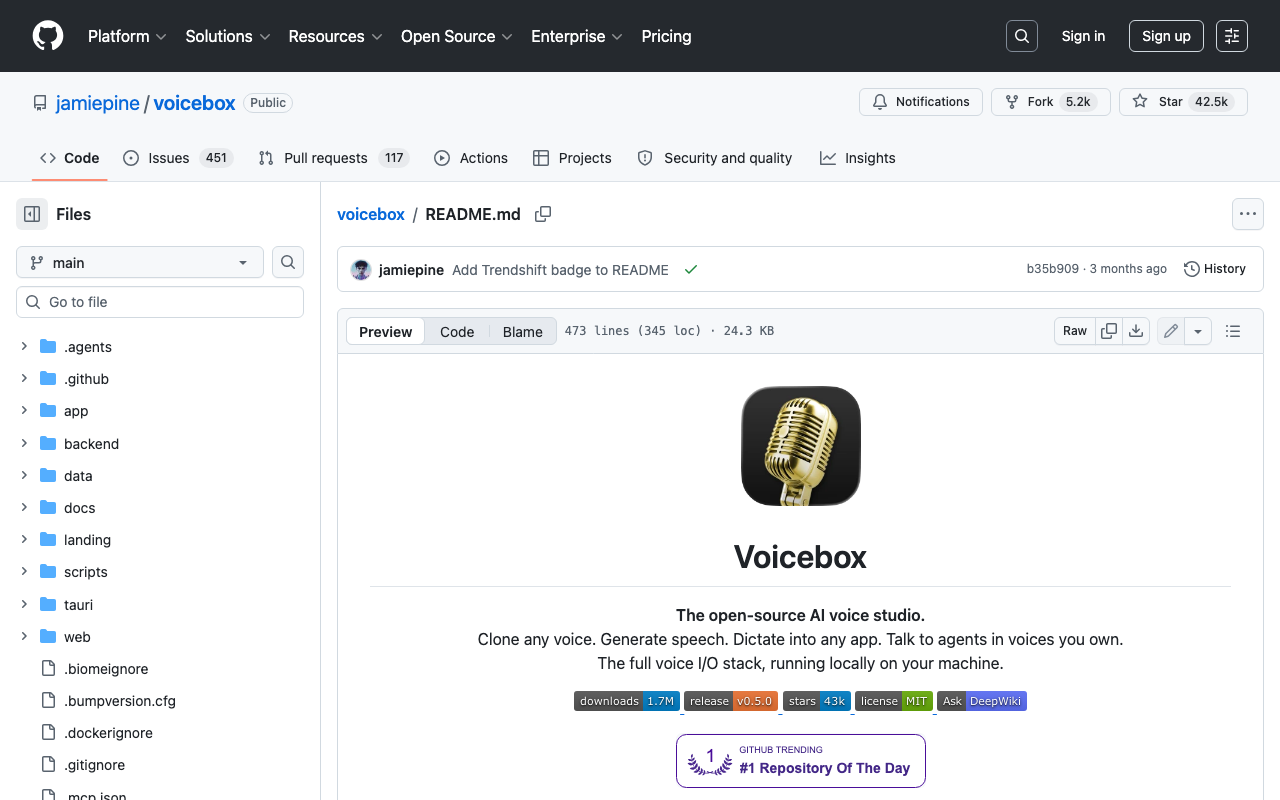Click Pricing in the top navigation
This screenshot has height=800, width=1280.
(666, 36)
